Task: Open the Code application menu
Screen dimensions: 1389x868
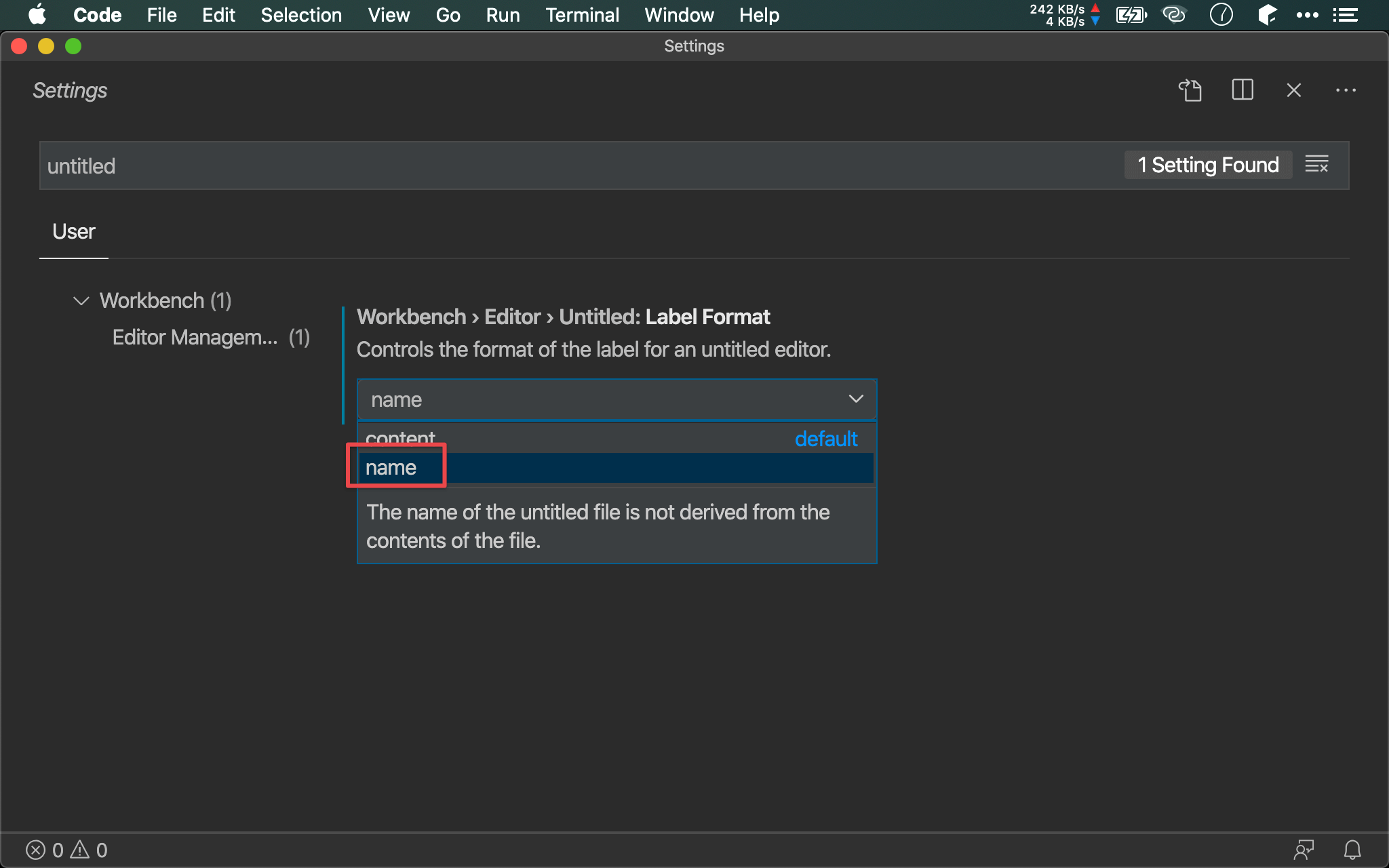Action: click(x=97, y=15)
